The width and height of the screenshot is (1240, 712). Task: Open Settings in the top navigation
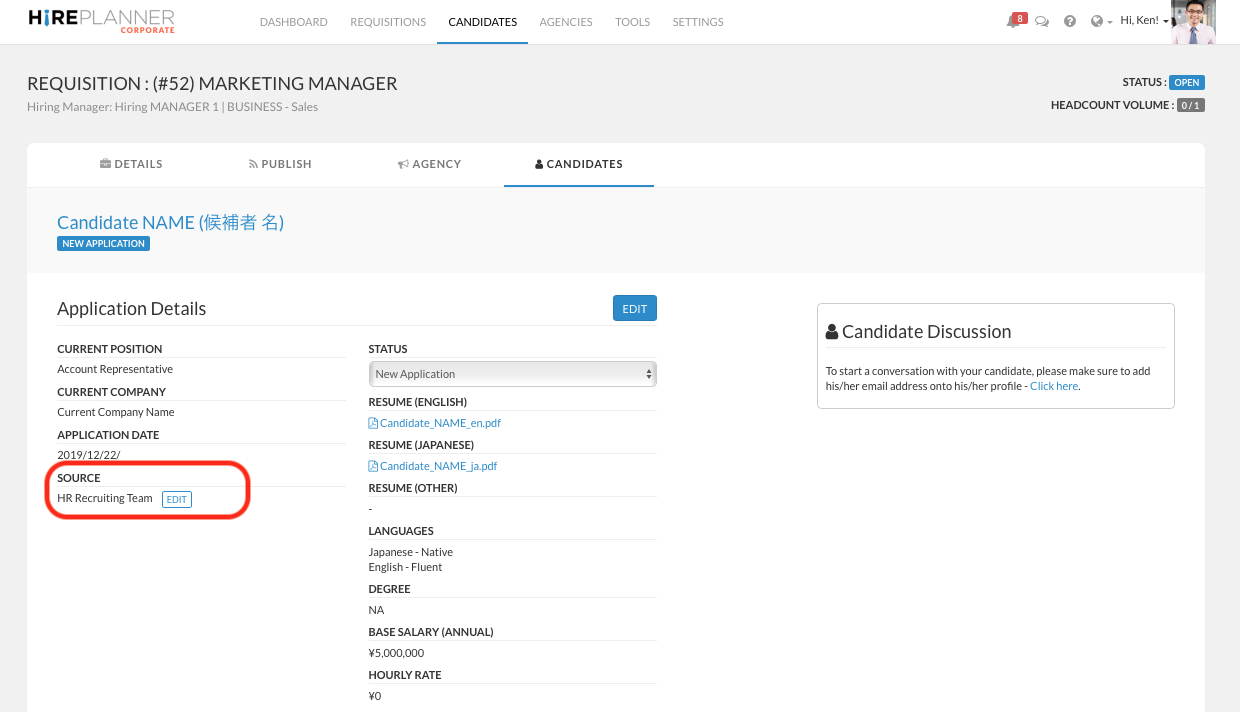(x=698, y=22)
